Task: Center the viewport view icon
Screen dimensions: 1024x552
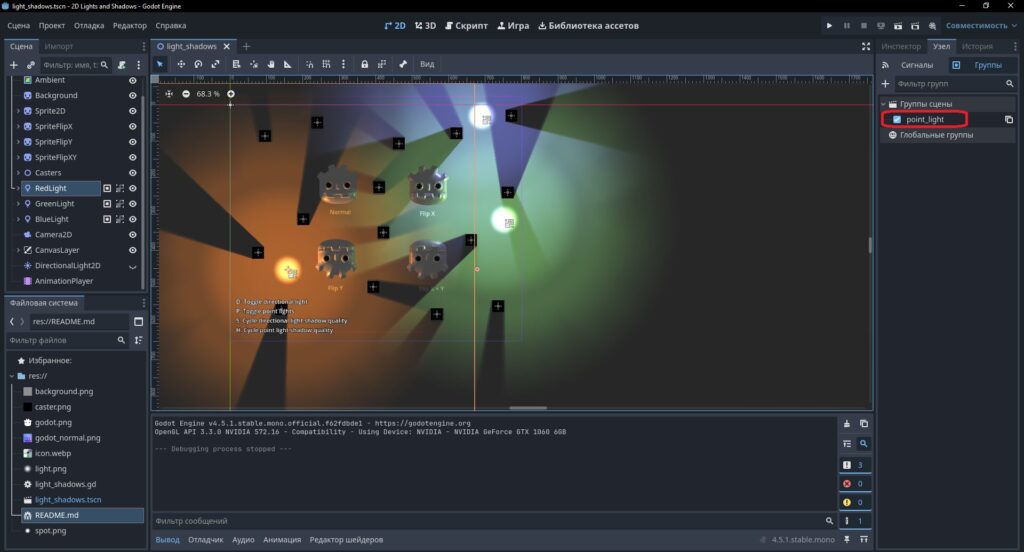Action: click(168, 94)
